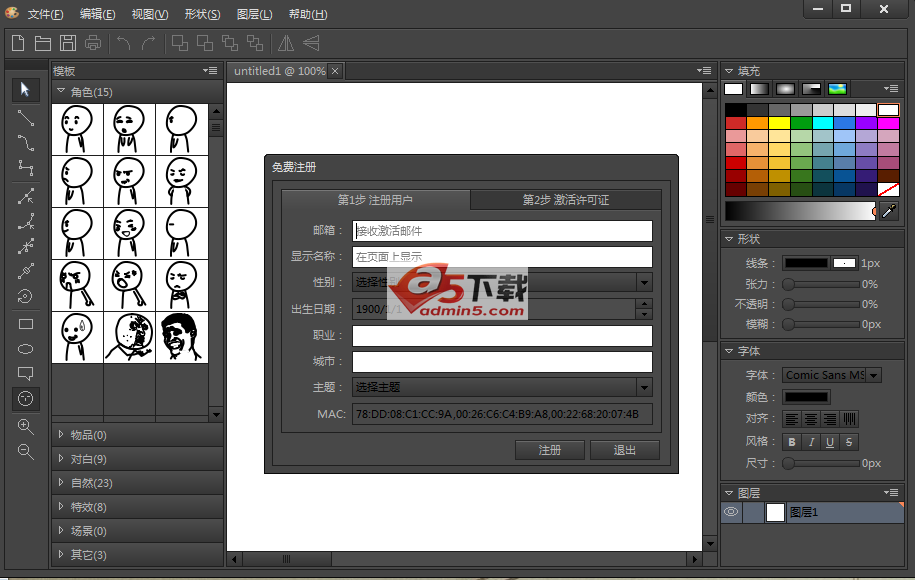Image resolution: width=915 pixels, height=580 pixels.
Task: Click the bring to front icon
Action: 180,43
